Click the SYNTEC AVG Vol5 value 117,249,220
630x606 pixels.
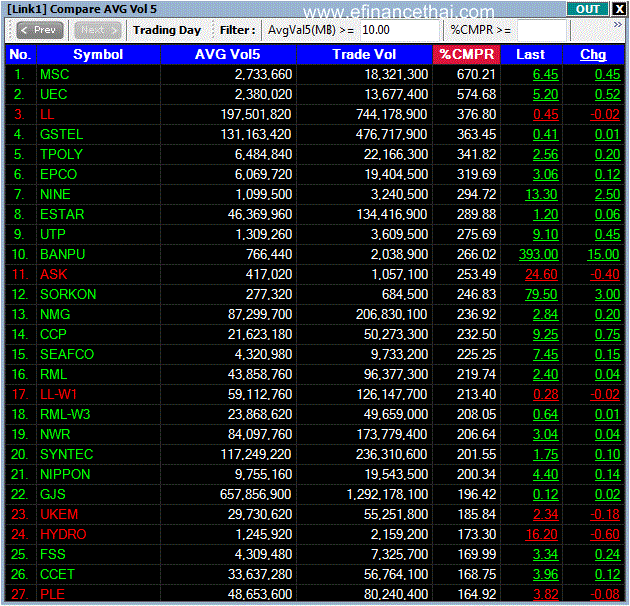point(256,454)
